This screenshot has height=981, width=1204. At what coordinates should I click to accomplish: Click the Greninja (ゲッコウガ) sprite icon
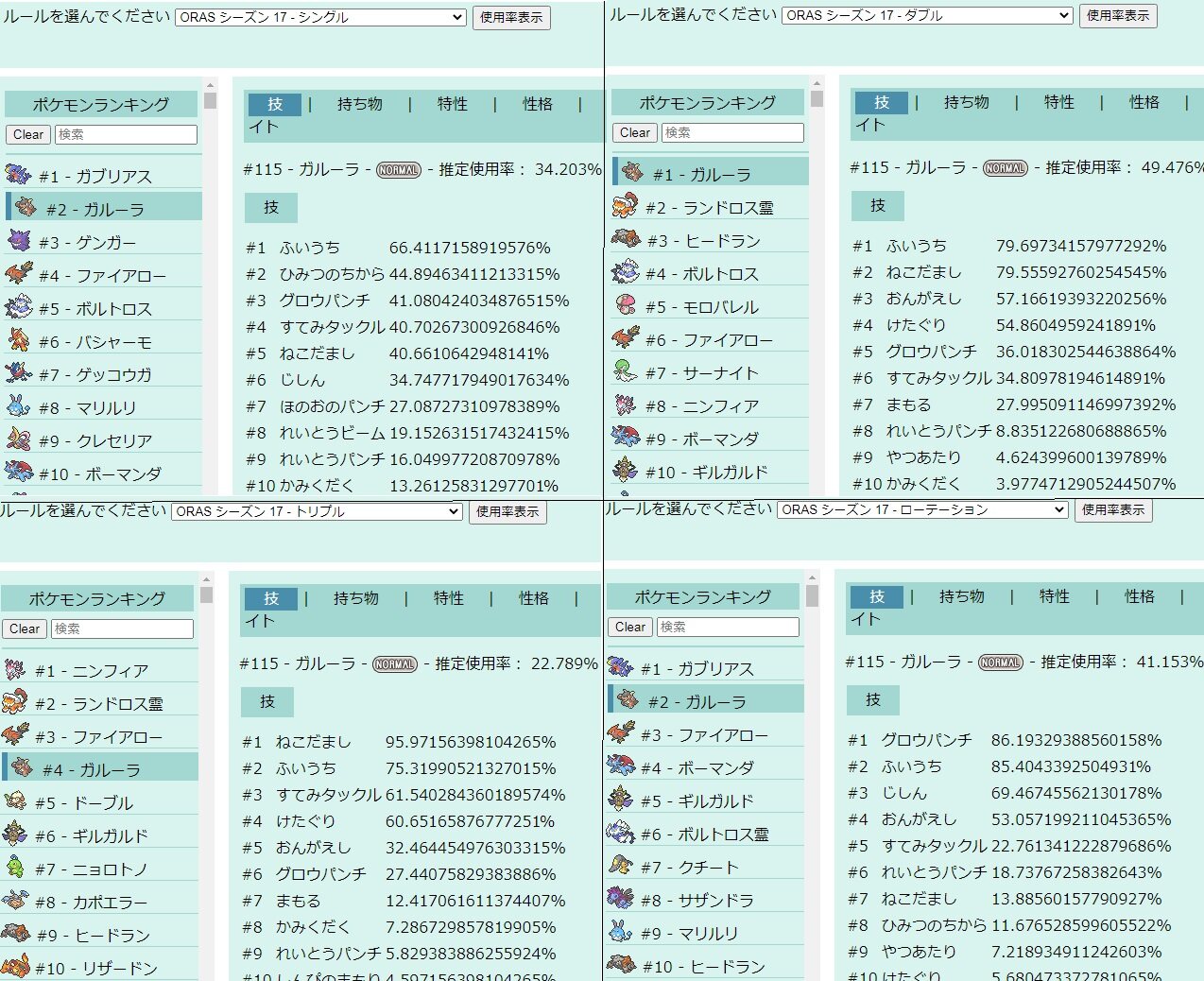pos(18,373)
